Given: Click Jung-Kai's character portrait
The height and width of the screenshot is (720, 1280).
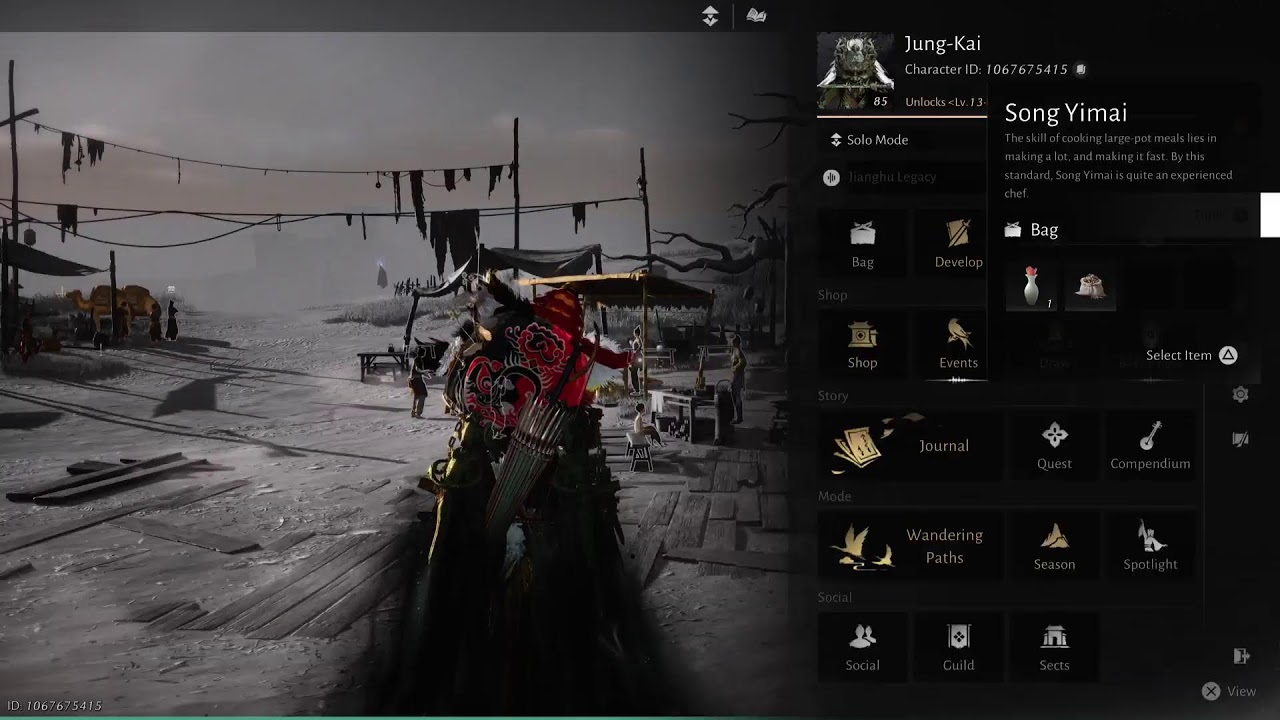Looking at the screenshot, I should [855, 71].
